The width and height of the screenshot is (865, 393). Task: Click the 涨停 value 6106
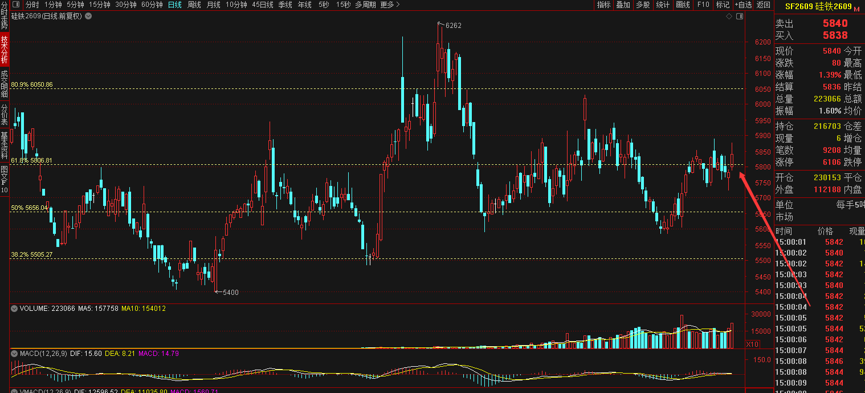pos(832,162)
